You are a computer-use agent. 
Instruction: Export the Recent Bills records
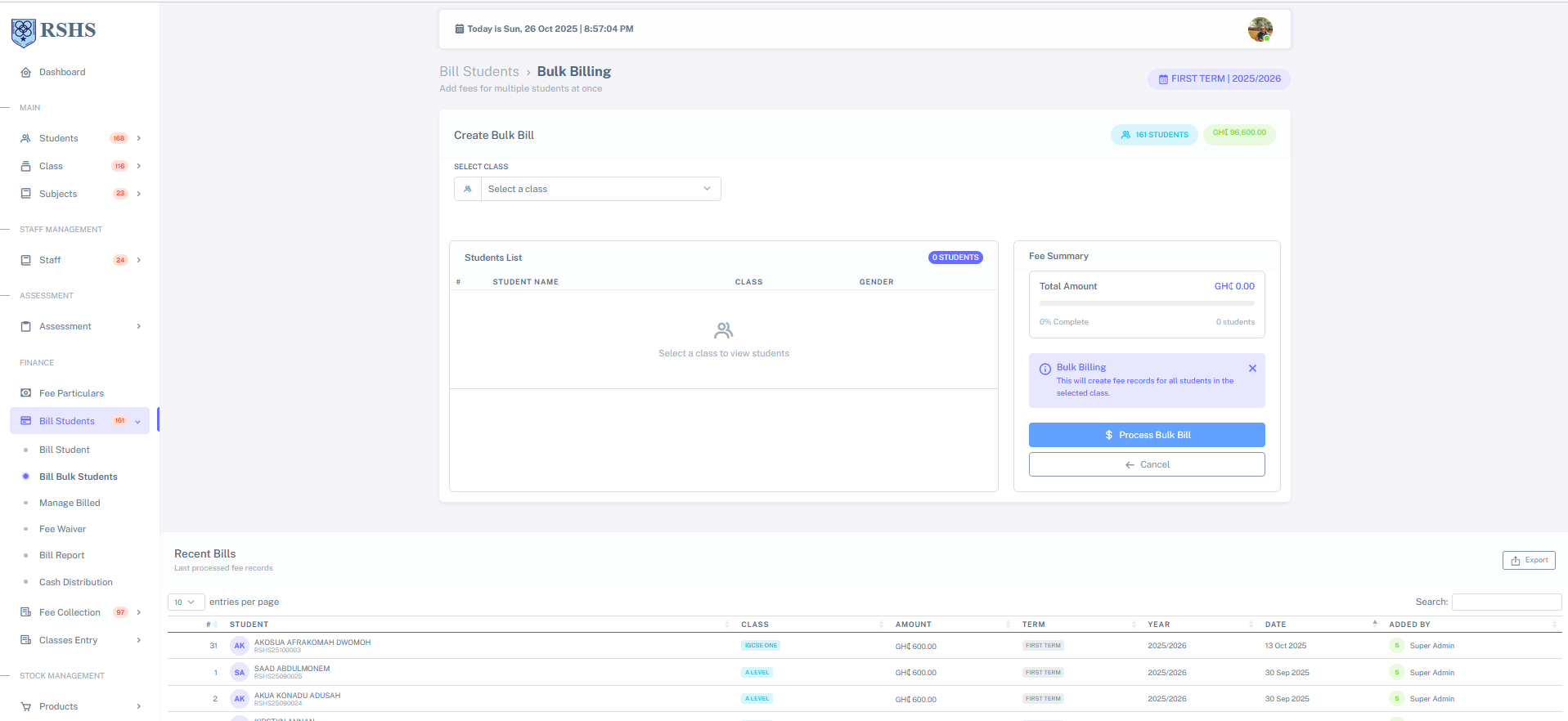coord(1529,560)
